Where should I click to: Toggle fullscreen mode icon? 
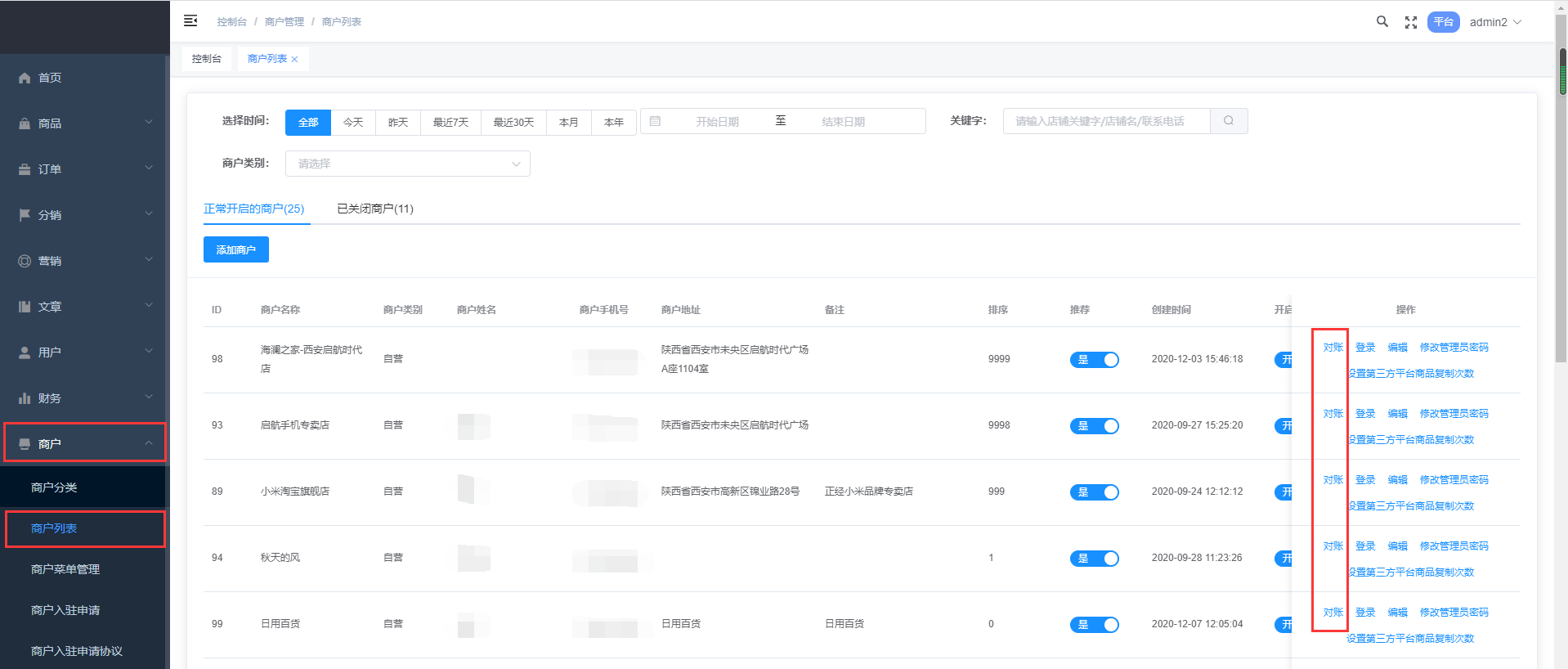1410,22
